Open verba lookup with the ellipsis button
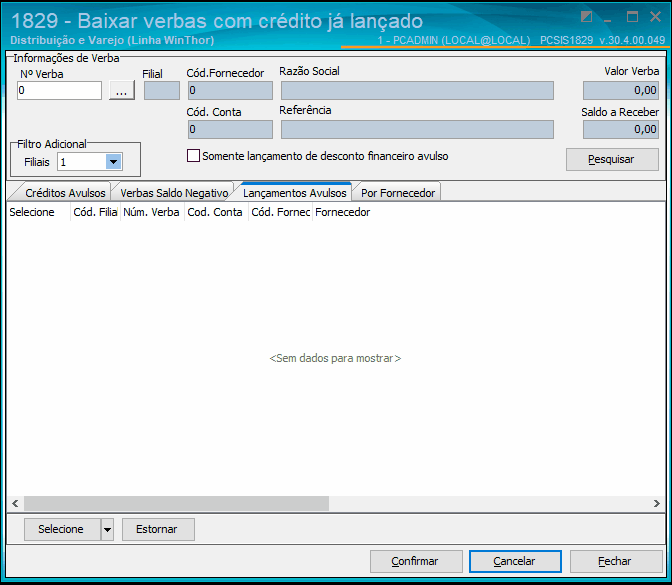This screenshot has height=585, width=672. coord(122,90)
